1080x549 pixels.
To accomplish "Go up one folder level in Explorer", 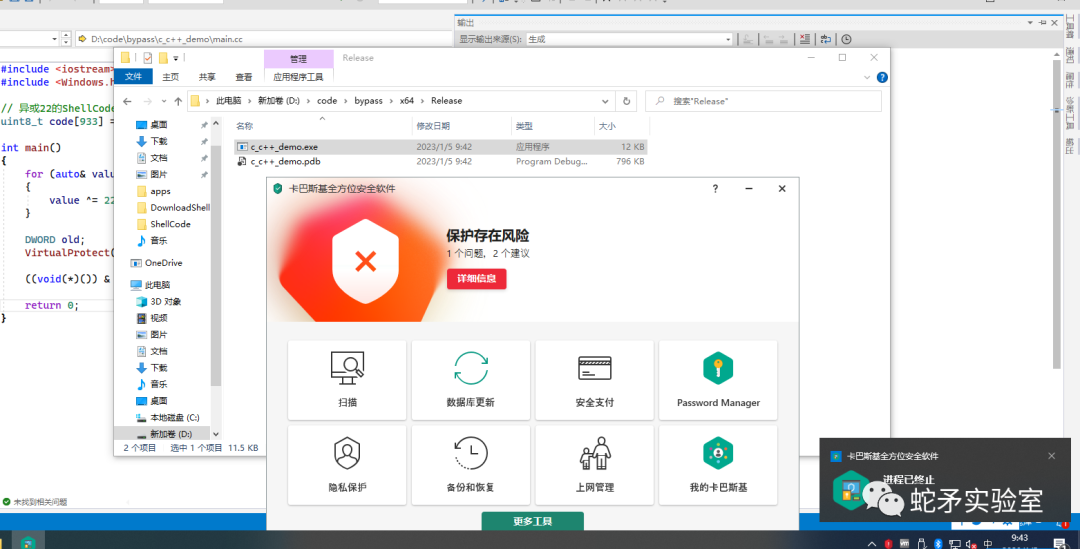I will pos(178,101).
